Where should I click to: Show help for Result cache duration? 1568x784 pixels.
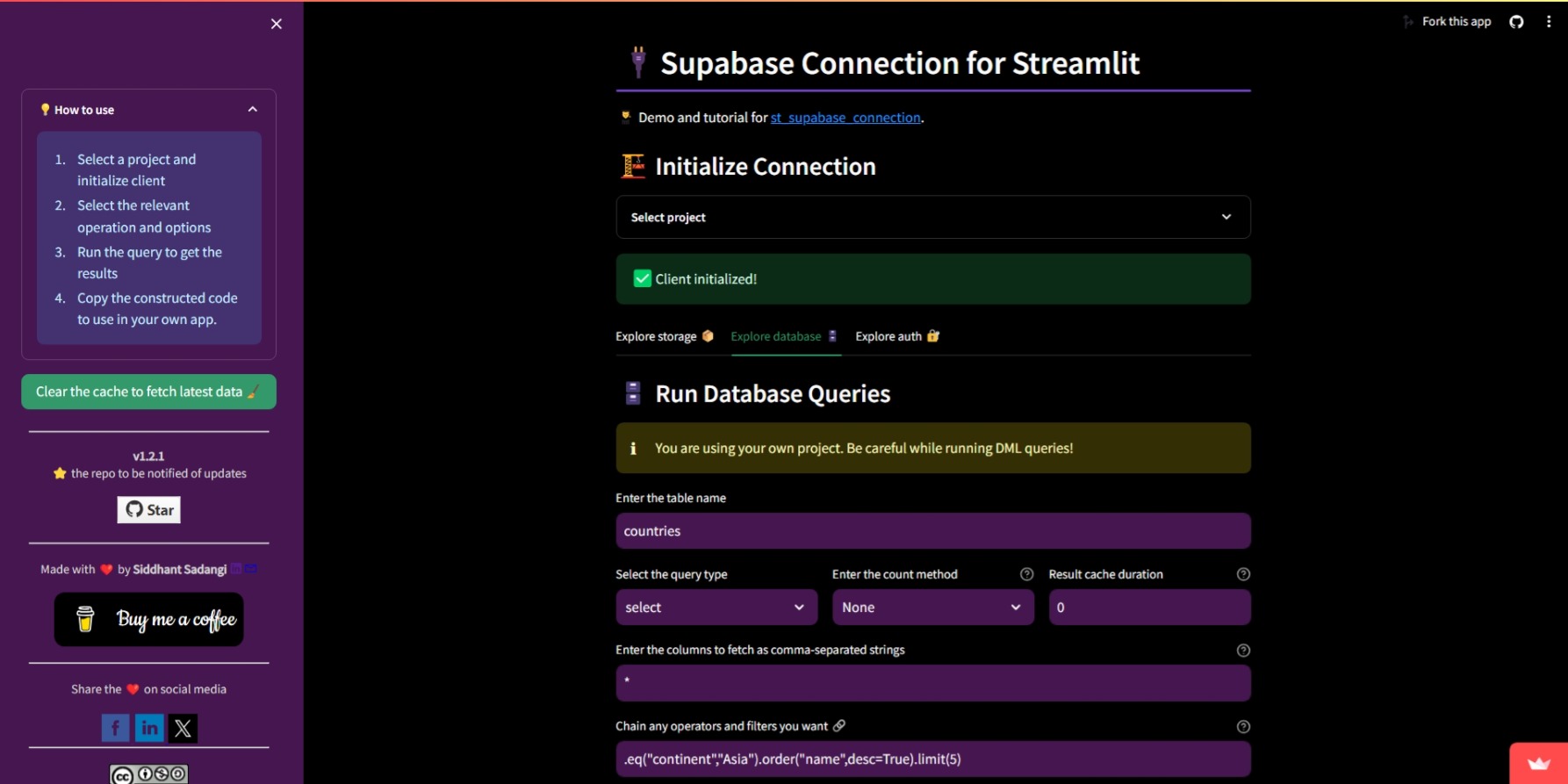tap(1243, 574)
